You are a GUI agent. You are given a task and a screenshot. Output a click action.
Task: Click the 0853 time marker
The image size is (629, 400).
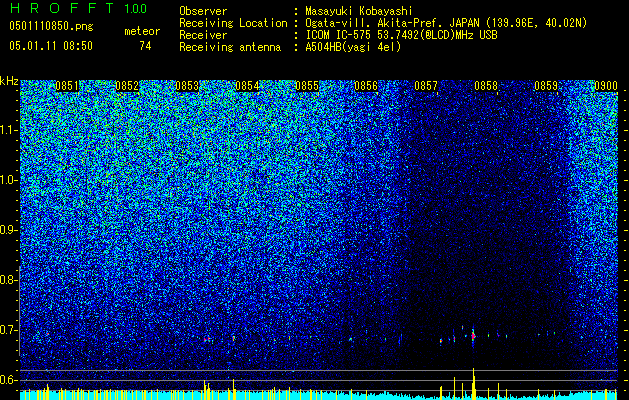[187, 86]
